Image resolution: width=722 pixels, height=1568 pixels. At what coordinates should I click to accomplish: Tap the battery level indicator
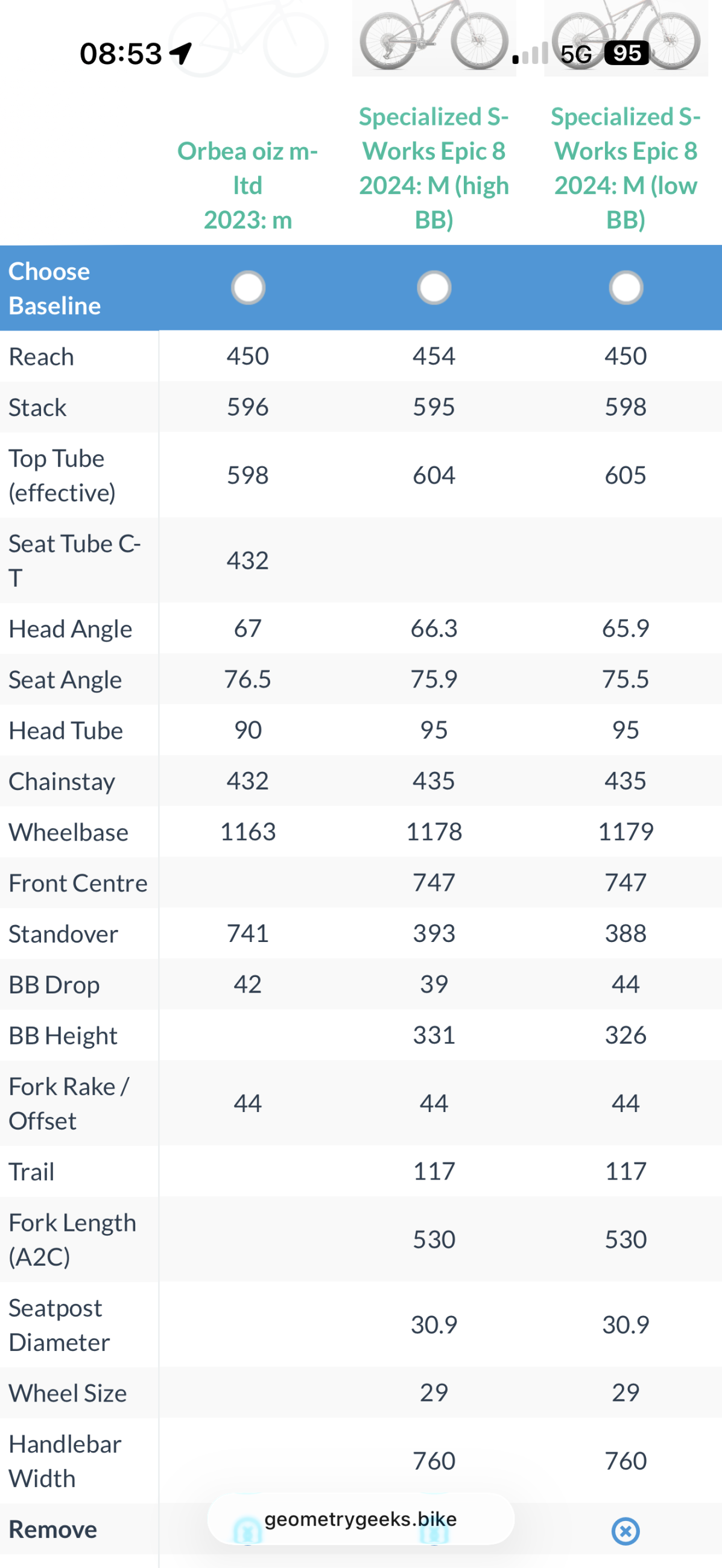click(x=627, y=54)
